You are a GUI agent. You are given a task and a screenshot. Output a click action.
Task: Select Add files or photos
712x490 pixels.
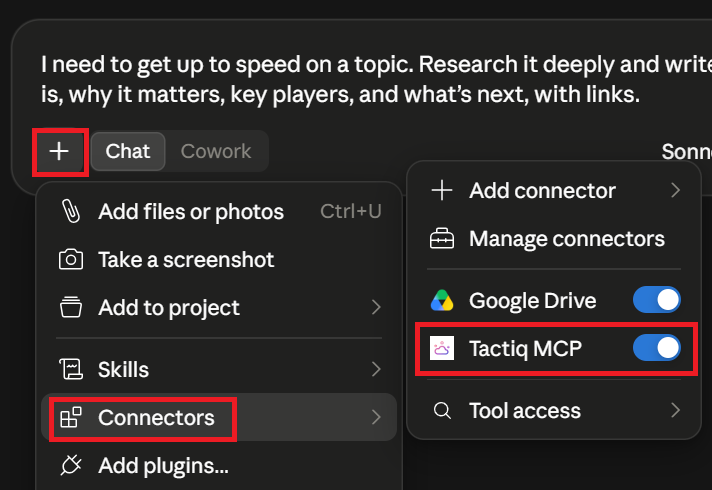point(219,212)
